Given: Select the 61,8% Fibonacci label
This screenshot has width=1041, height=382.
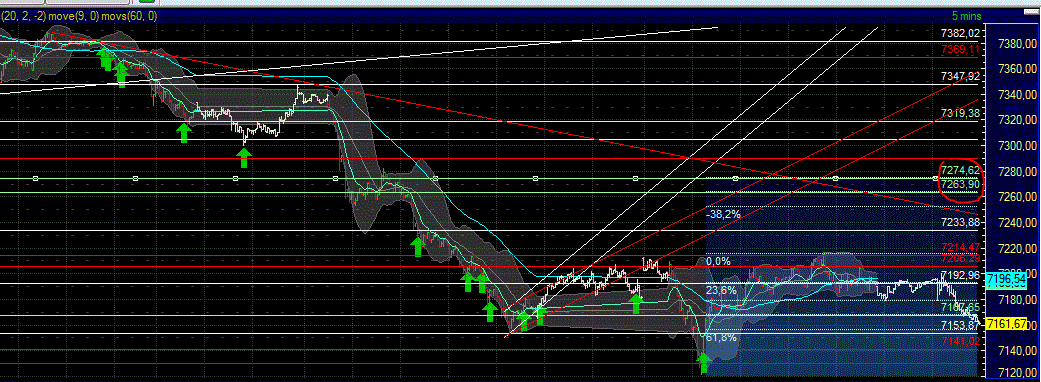Looking at the screenshot, I should pos(720,337).
